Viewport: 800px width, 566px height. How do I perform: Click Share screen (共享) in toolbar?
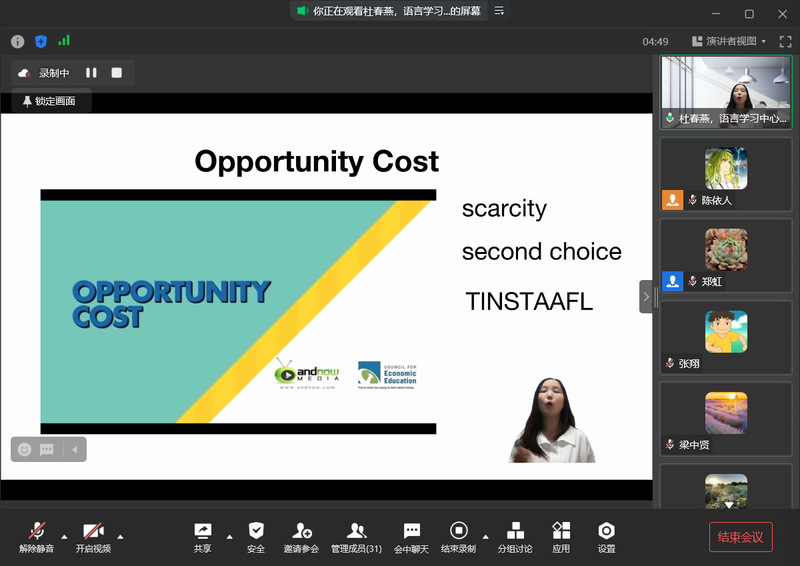tap(202, 537)
